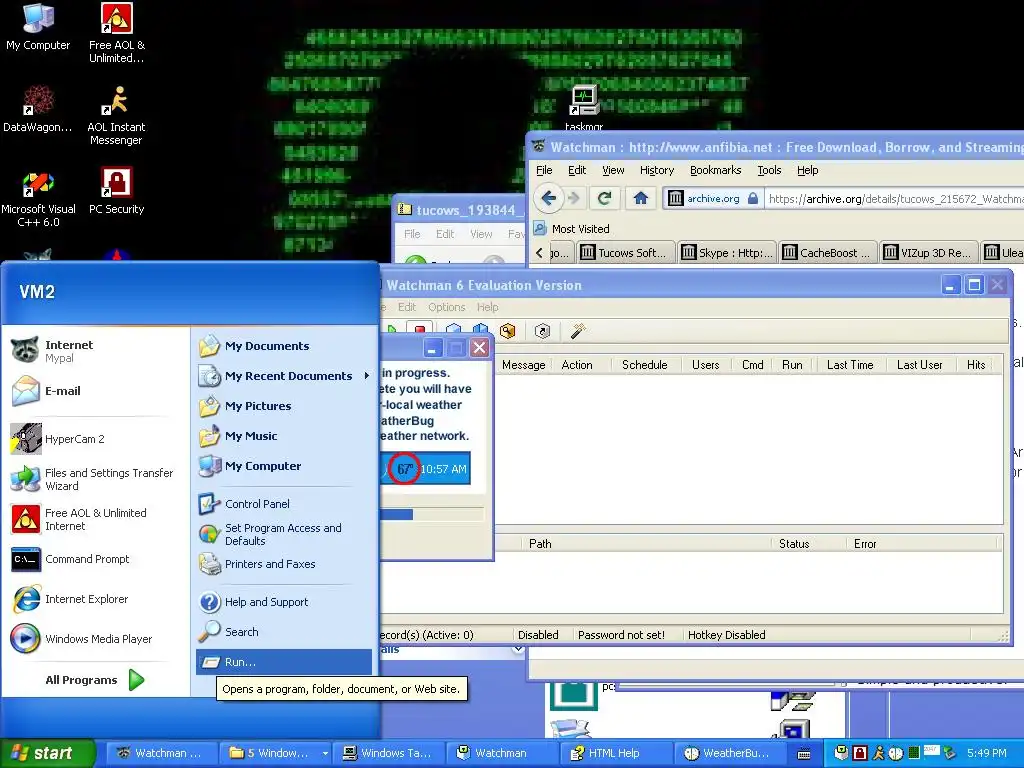Select Run... in Start menu
Screen dimensions: 1024x768
[x=284, y=662]
